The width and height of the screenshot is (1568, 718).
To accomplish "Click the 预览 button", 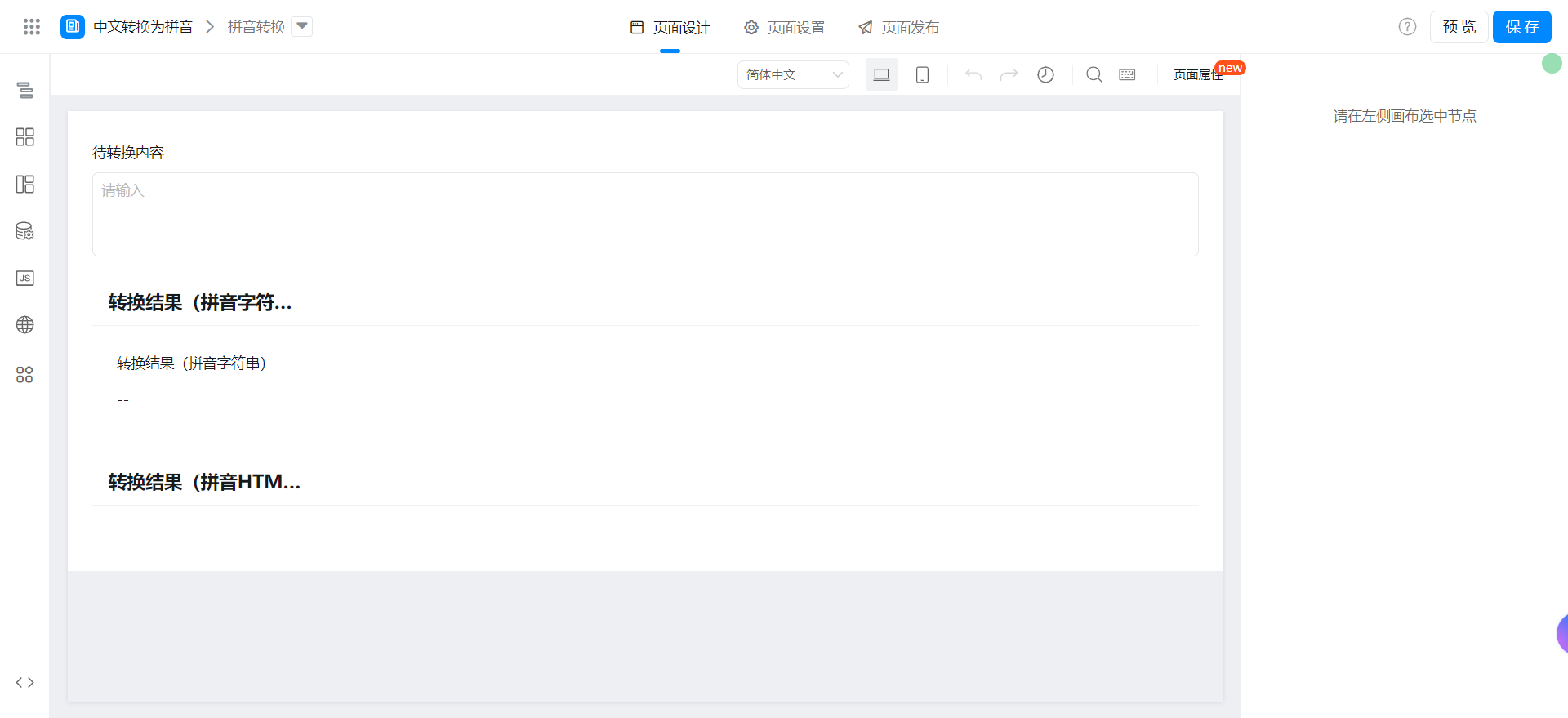I will (x=1459, y=27).
